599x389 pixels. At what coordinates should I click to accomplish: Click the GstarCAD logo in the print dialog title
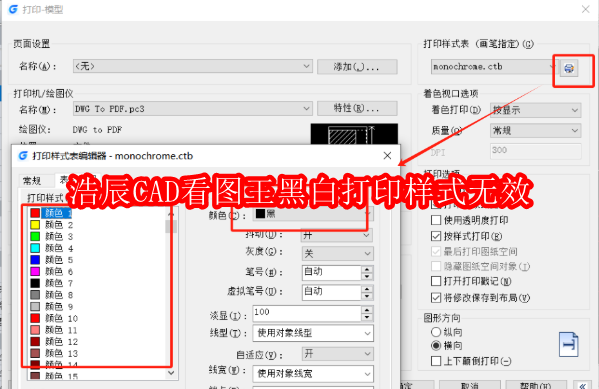click(x=13, y=9)
